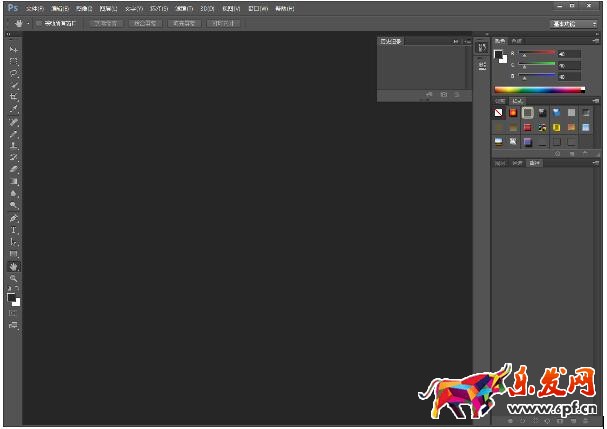Select the Hand tool in toolbox
Image resolution: width=607 pixels, height=429 pixels.
click(14, 267)
